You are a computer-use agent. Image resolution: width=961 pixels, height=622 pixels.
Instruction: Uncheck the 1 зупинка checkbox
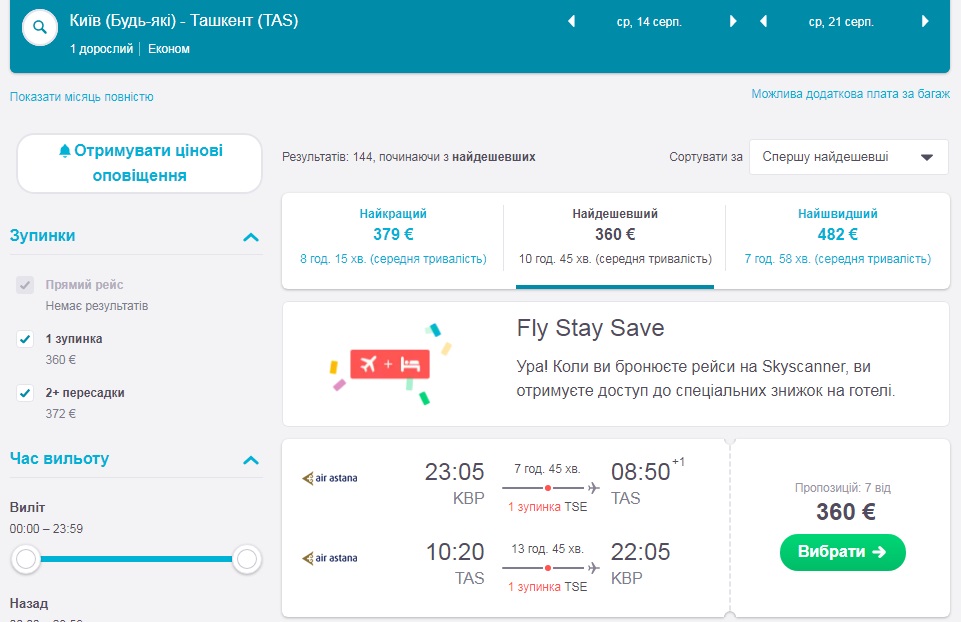[x=26, y=339]
